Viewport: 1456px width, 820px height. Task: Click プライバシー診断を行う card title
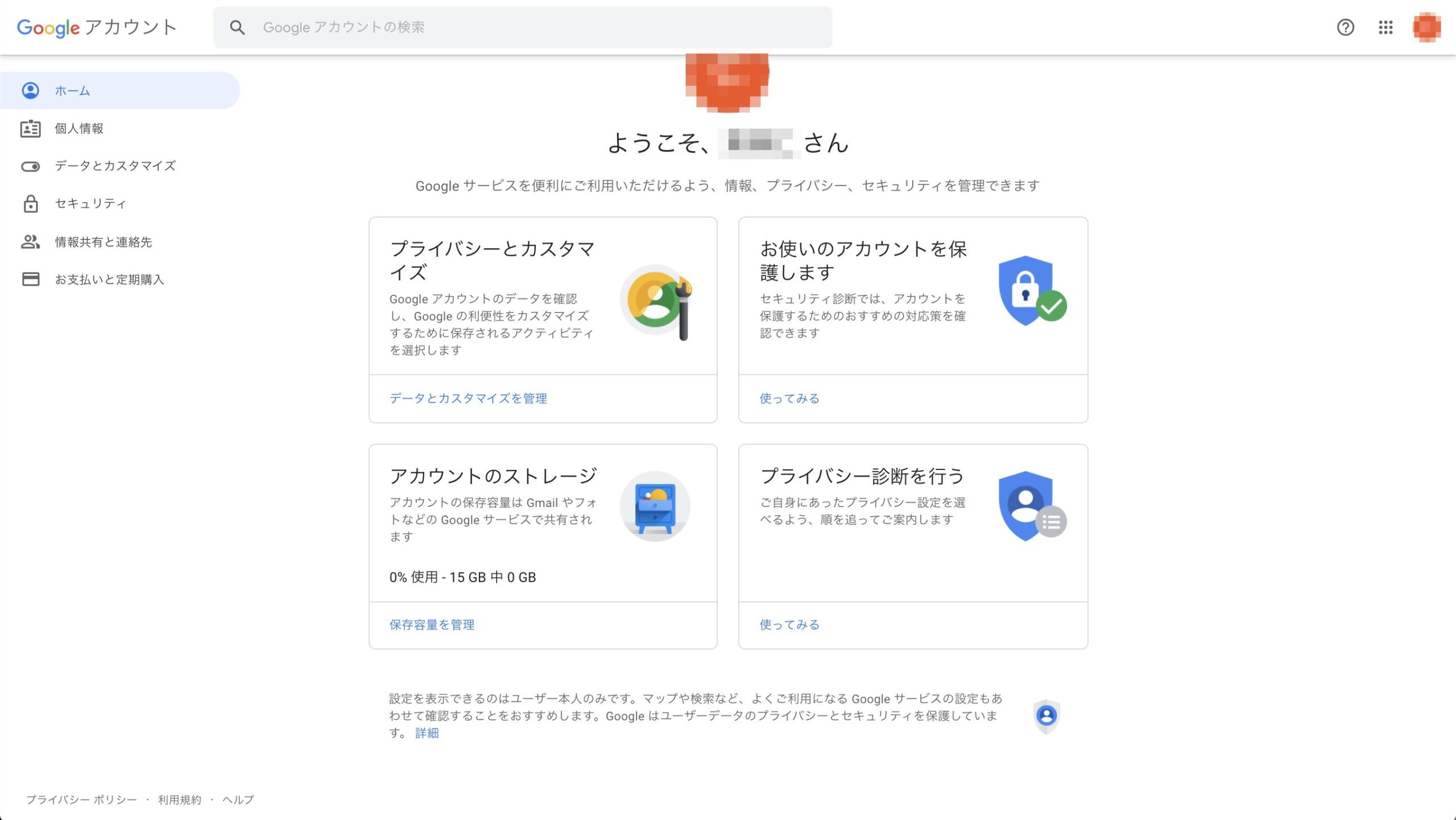click(862, 476)
